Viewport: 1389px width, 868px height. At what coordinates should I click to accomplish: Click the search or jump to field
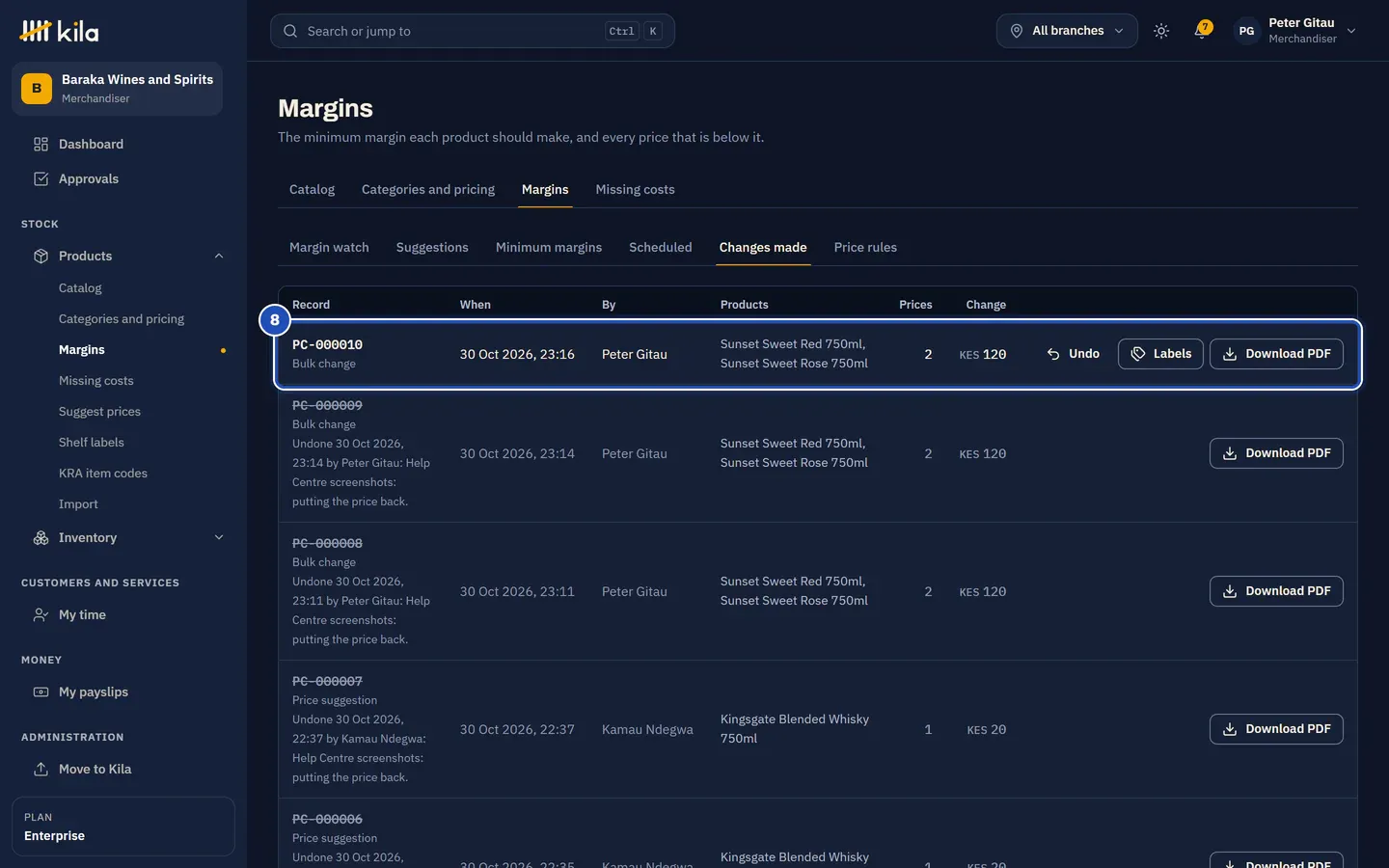coord(473,31)
